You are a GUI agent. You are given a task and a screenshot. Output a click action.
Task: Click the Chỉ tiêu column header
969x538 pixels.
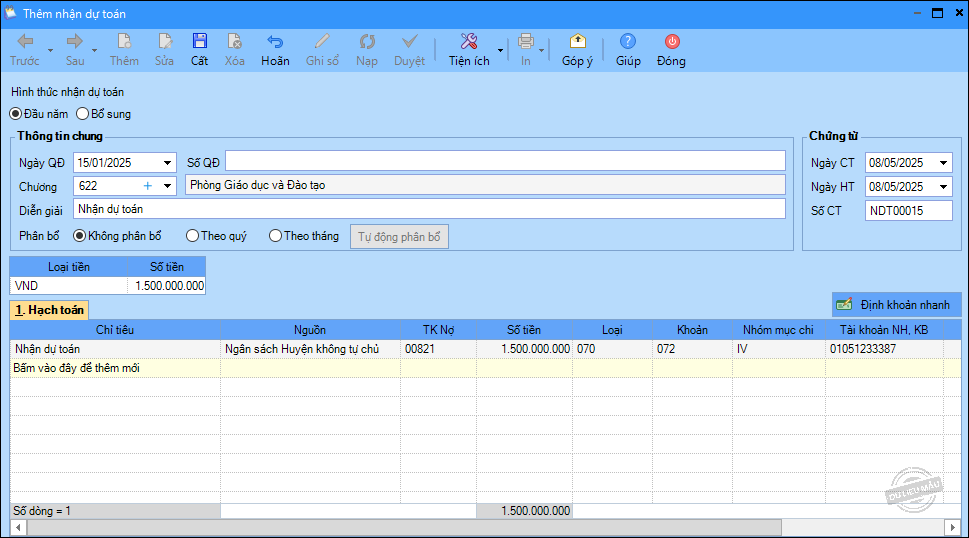point(115,330)
